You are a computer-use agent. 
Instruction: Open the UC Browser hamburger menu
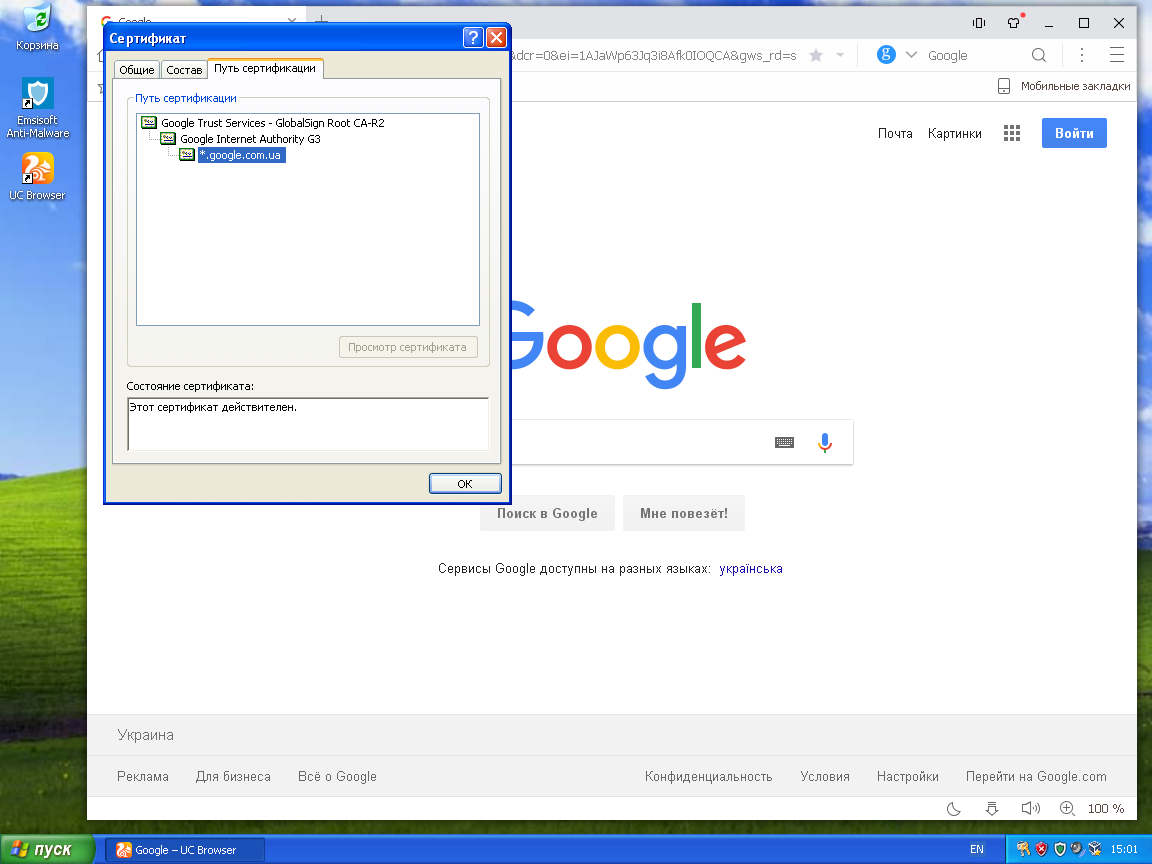[x=1118, y=55]
